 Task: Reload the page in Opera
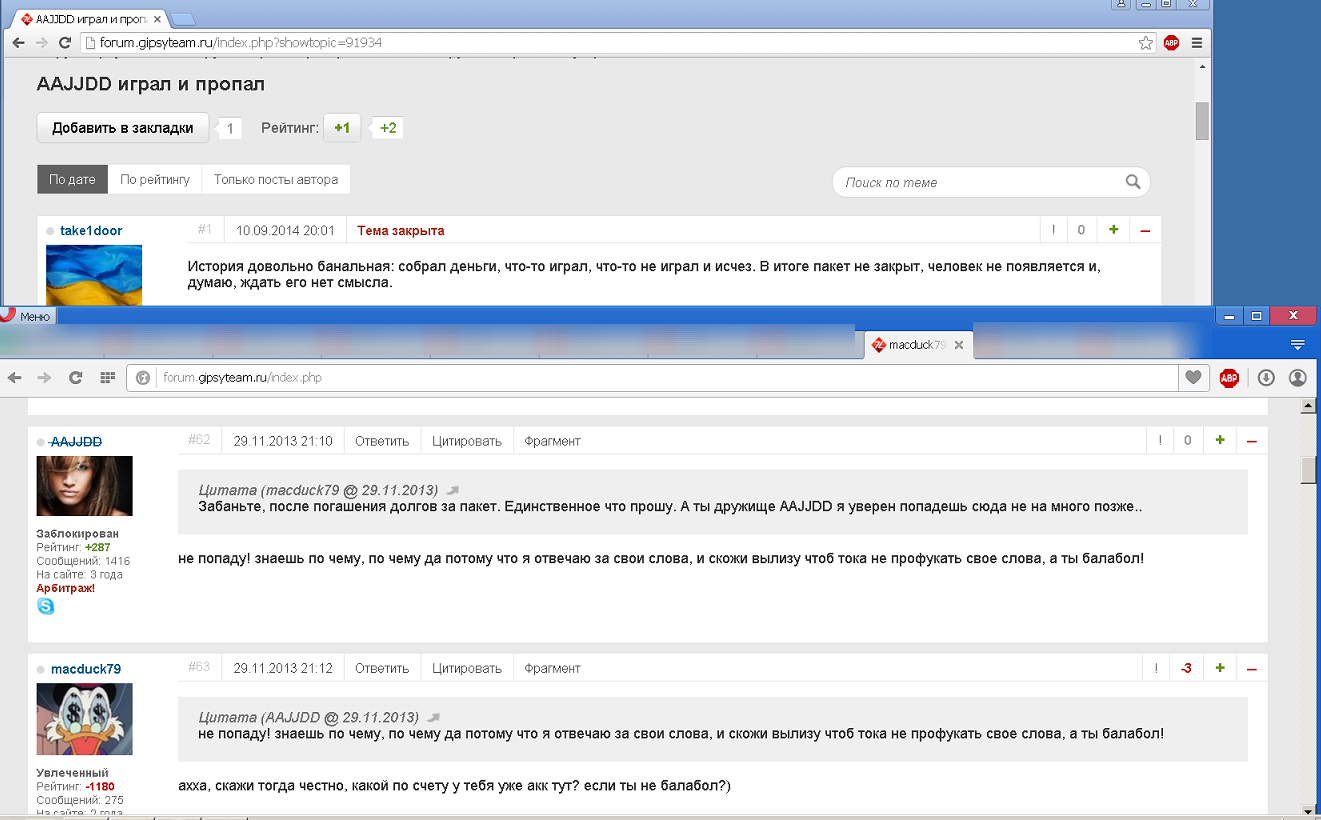[75, 377]
